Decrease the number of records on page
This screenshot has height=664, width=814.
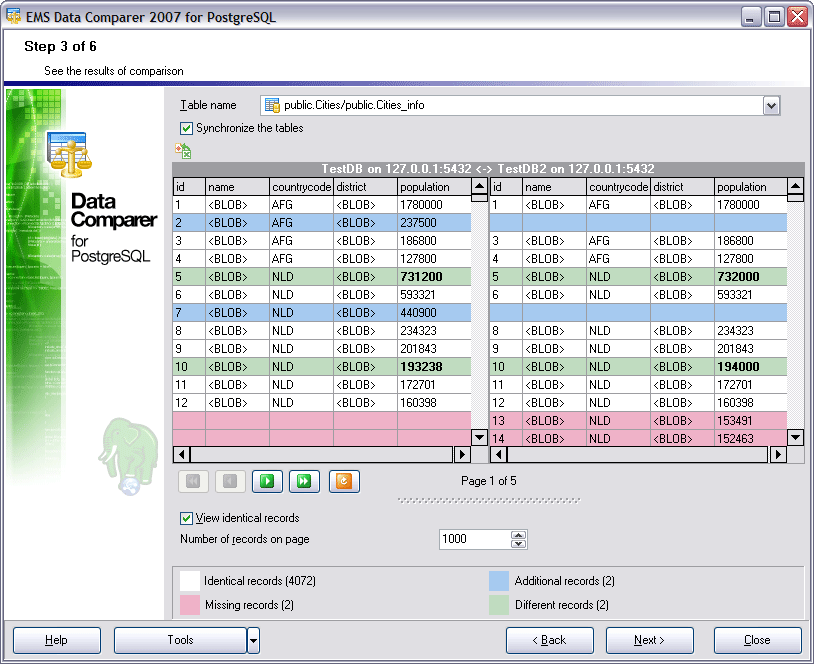[x=518, y=544]
